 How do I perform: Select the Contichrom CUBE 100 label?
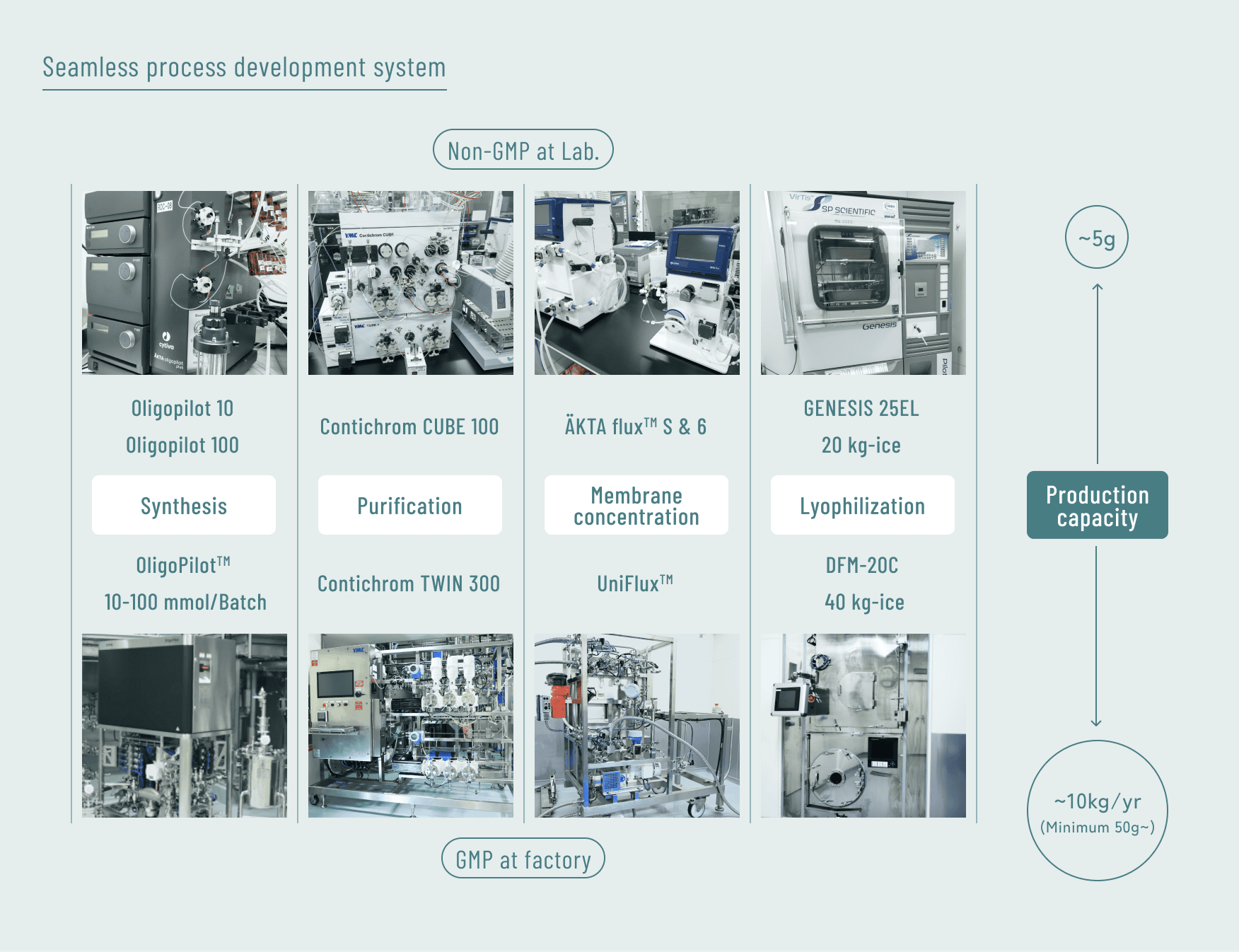point(409,426)
